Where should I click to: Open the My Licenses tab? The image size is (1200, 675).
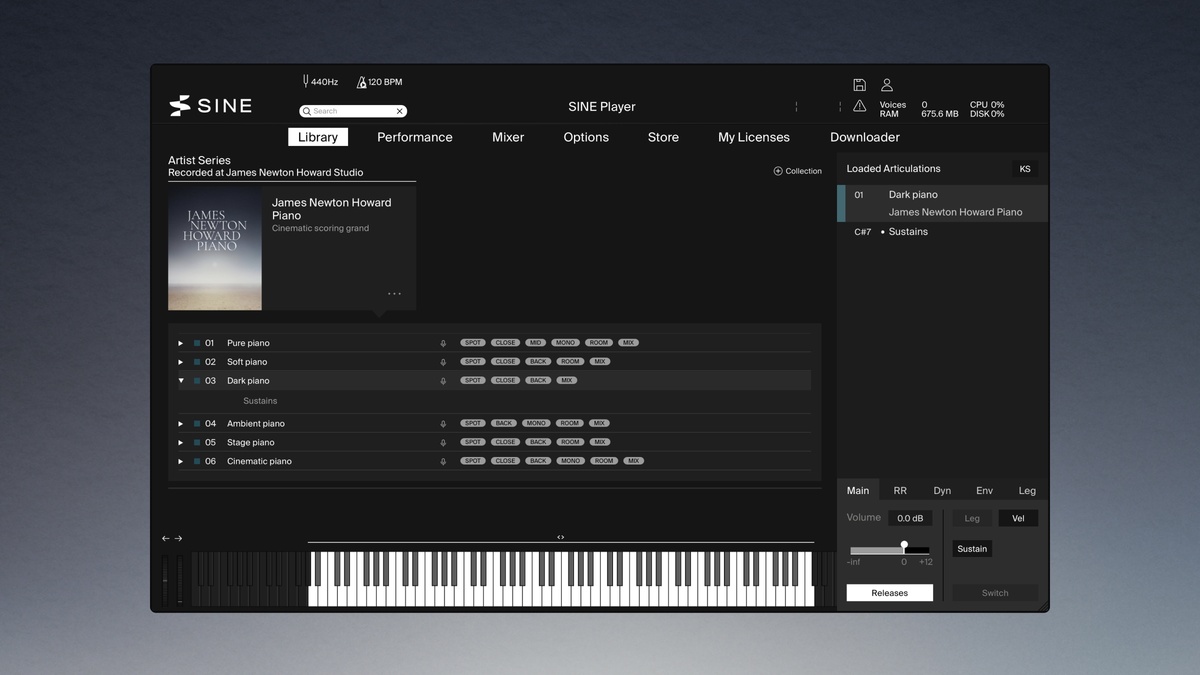(x=754, y=137)
